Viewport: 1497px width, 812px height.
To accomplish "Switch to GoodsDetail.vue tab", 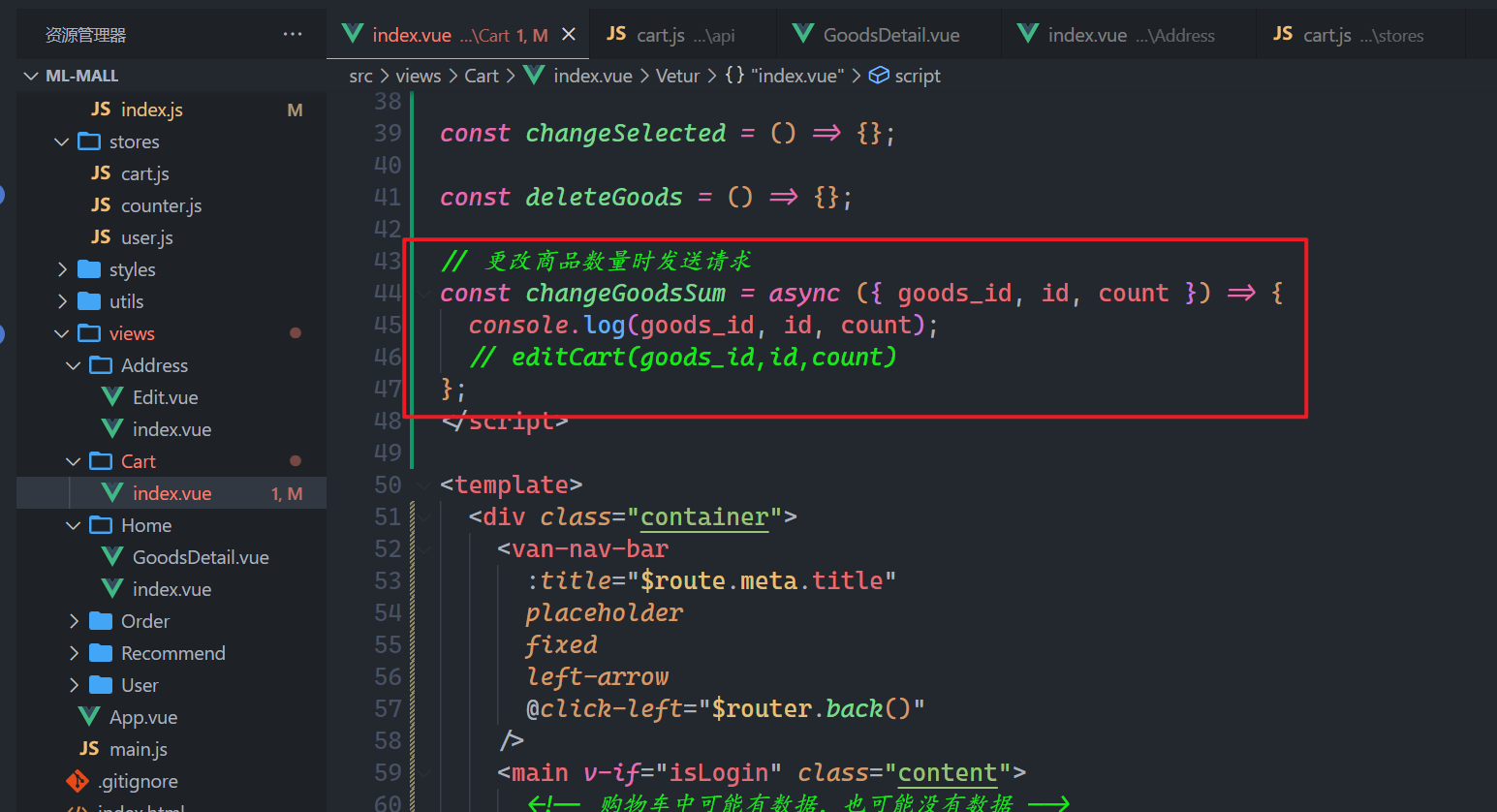I will 889,35.
